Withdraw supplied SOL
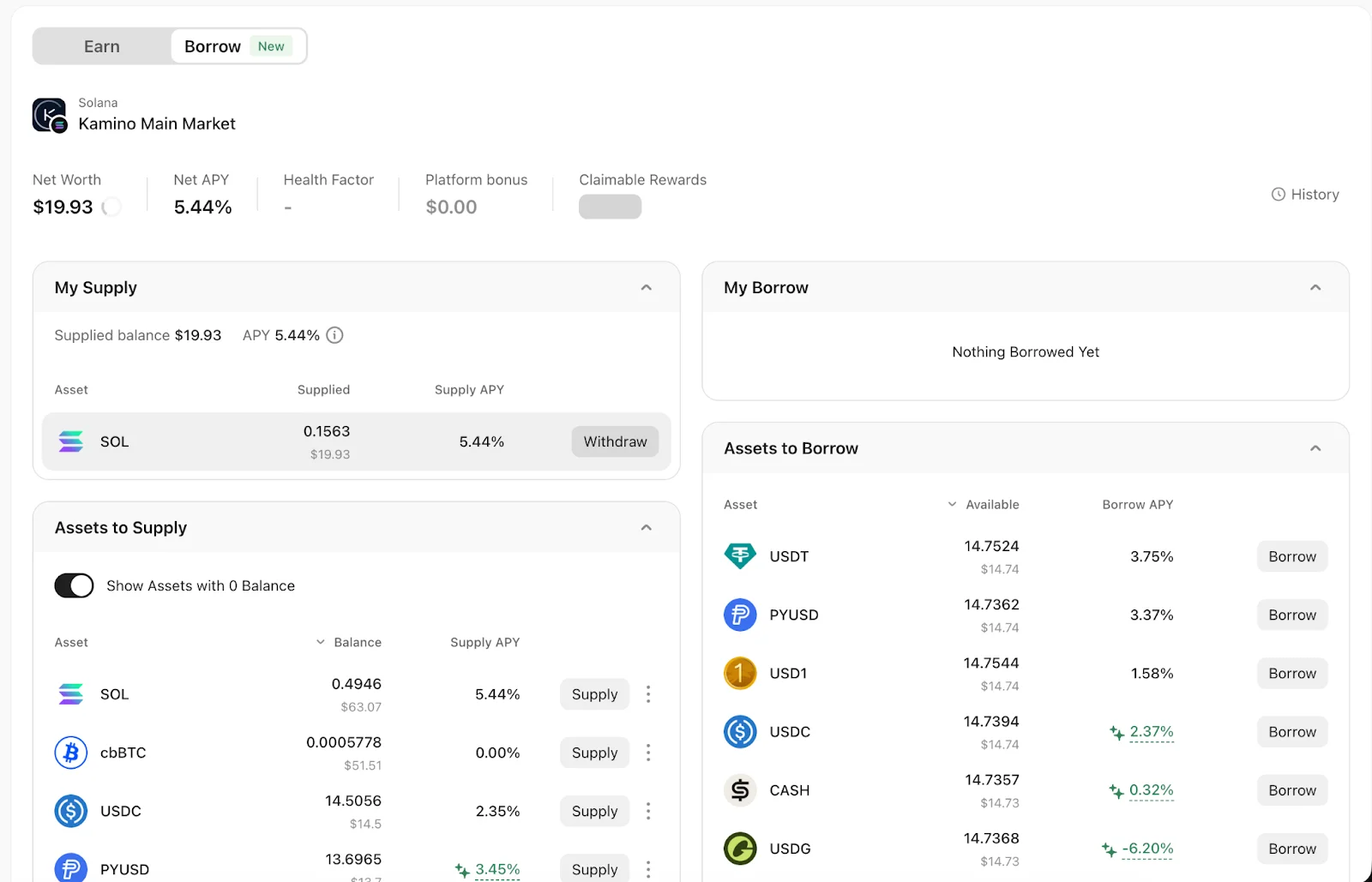Image resolution: width=1372 pixels, height=882 pixels. [x=615, y=441]
